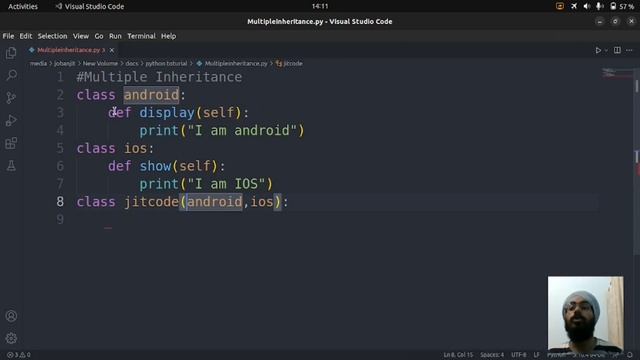The width and height of the screenshot is (640, 360).
Task: Open the Go menu
Action: (99, 36)
